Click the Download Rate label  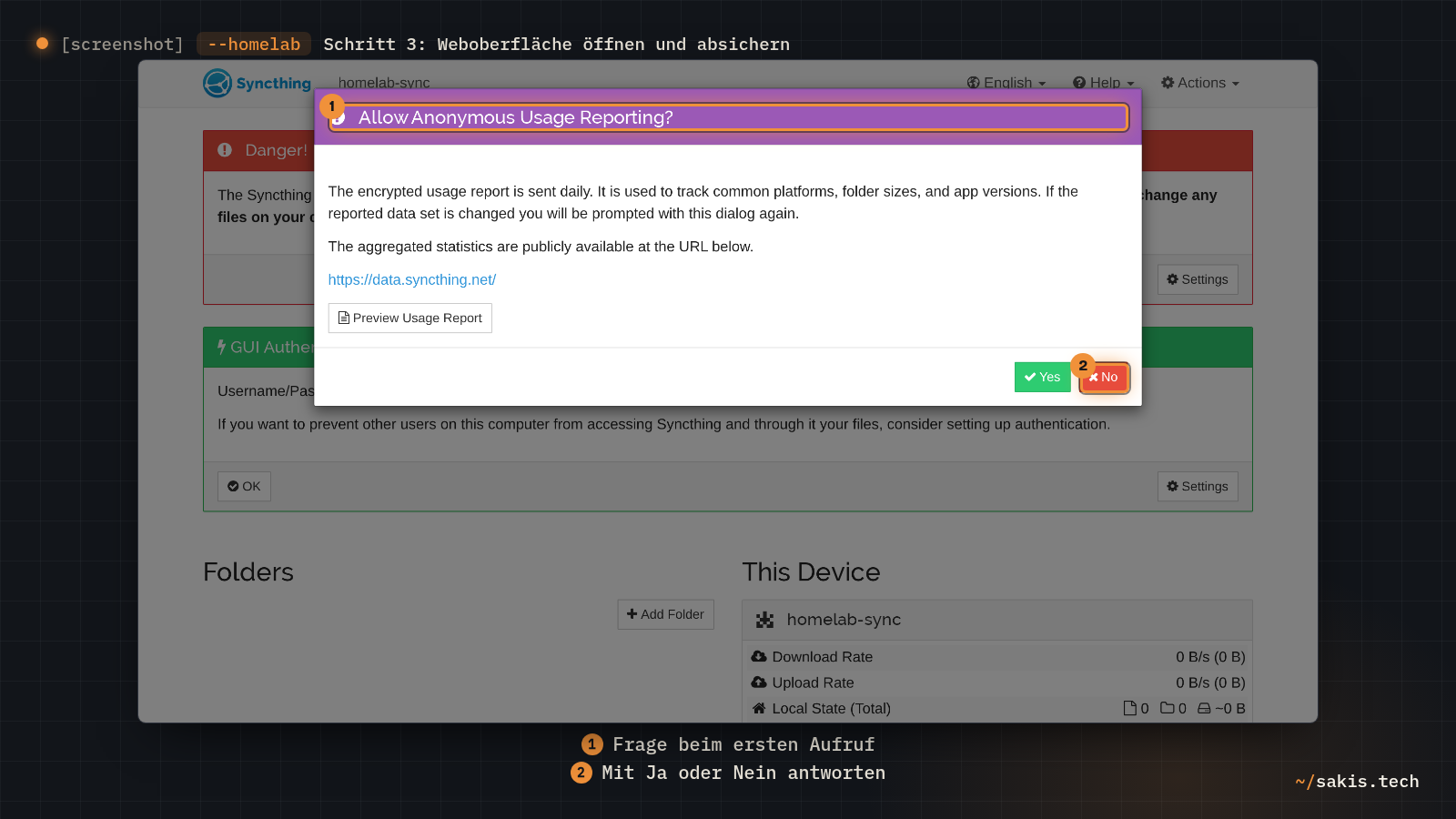coord(823,657)
